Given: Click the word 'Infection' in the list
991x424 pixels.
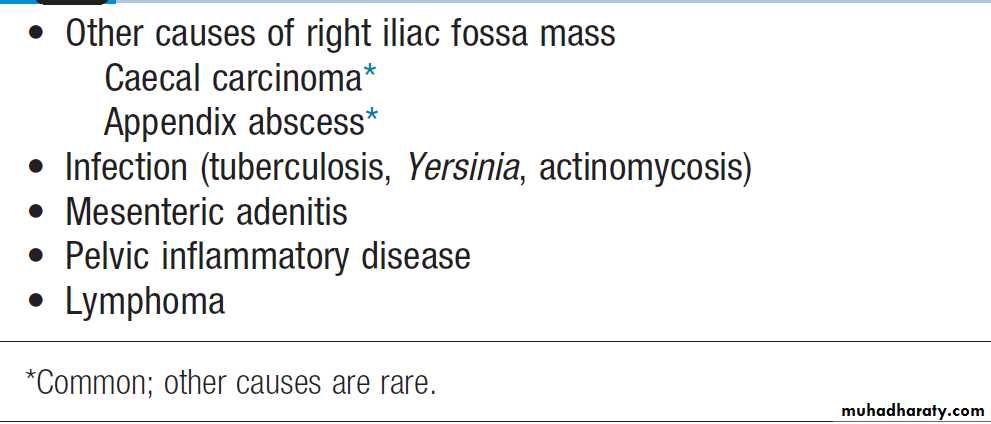Looking at the screenshot, I should (x=126, y=167).
